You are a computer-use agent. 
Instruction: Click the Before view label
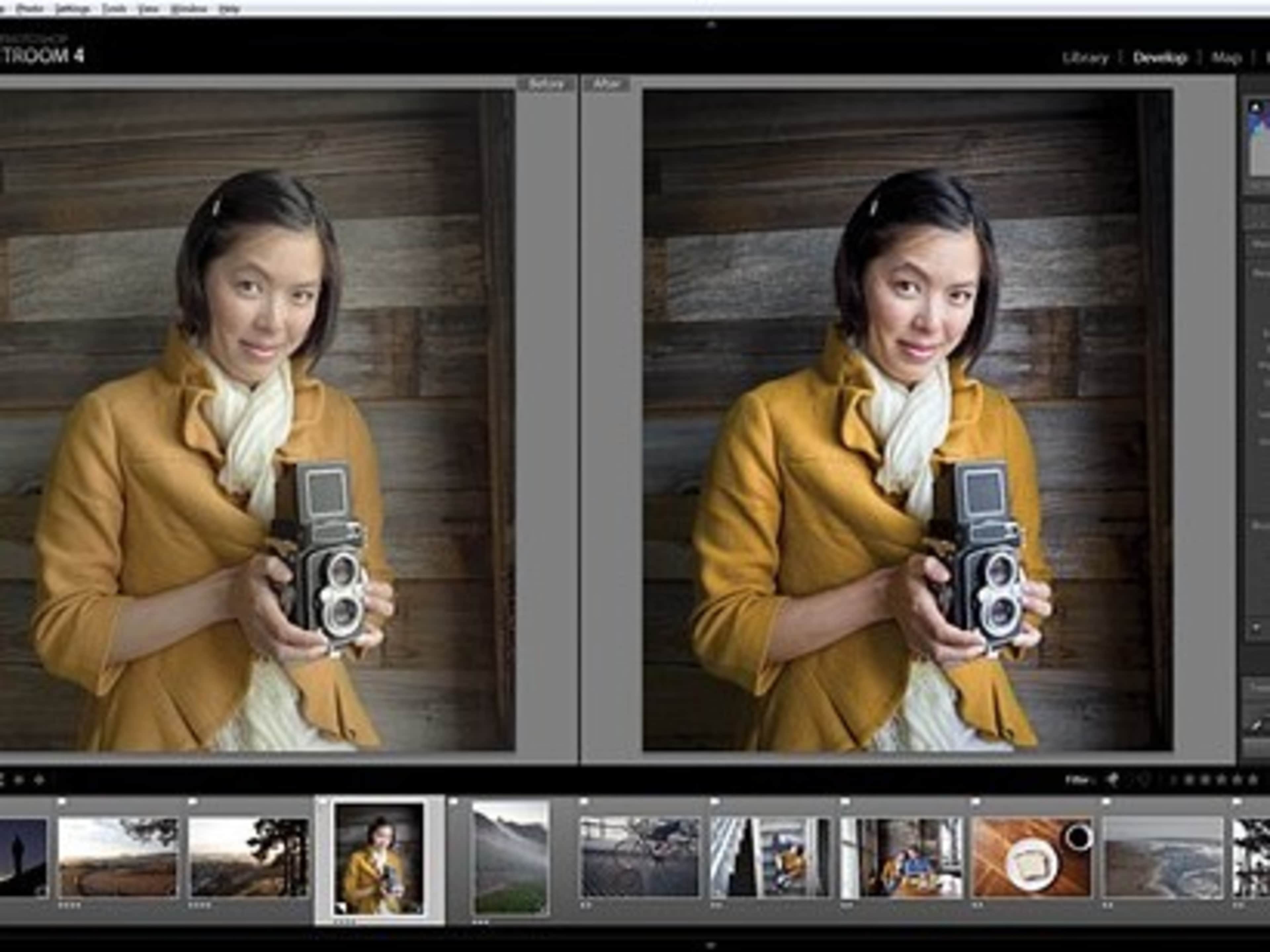pyautogui.click(x=546, y=84)
